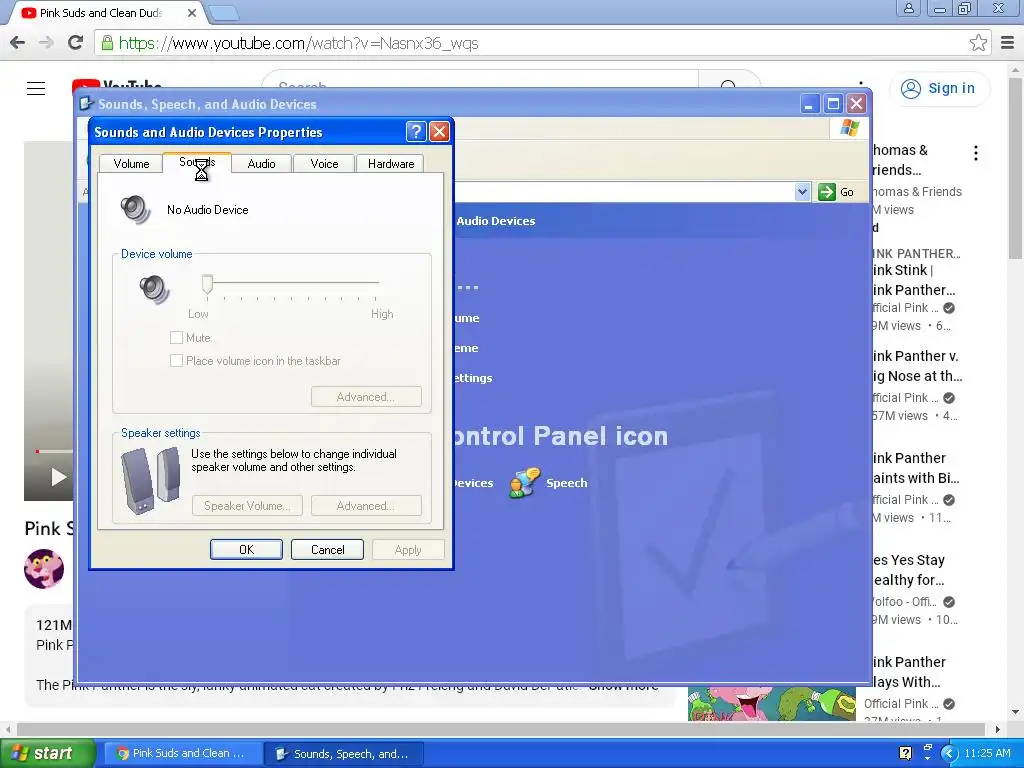This screenshot has height=768, width=1024.
Task: Open the Hardware tab
Action: click(391, 163)
